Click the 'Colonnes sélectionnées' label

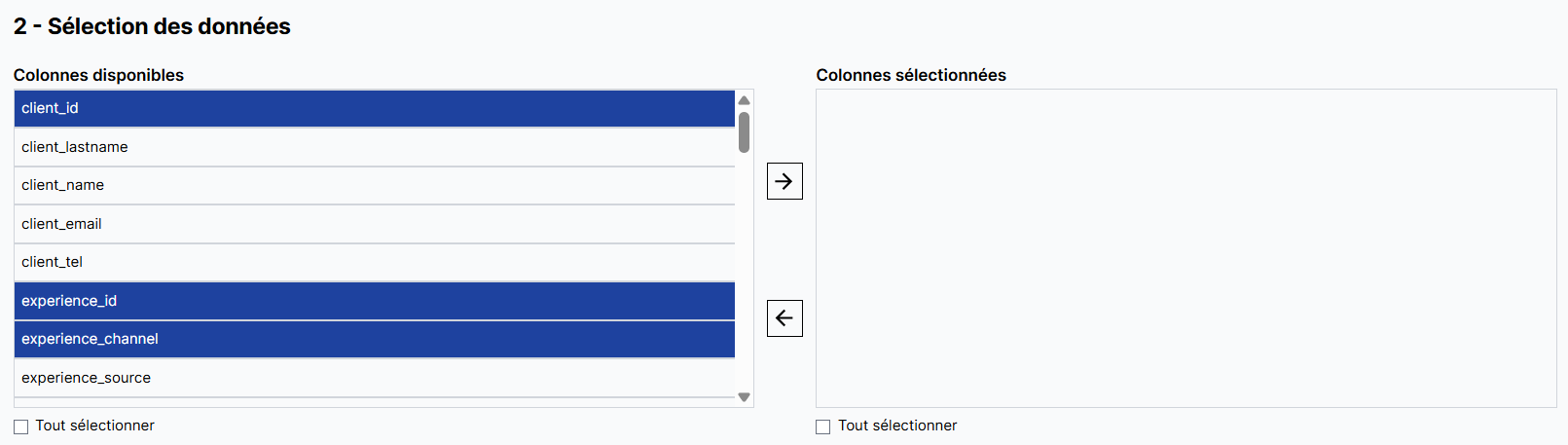[x=911, y=75]
